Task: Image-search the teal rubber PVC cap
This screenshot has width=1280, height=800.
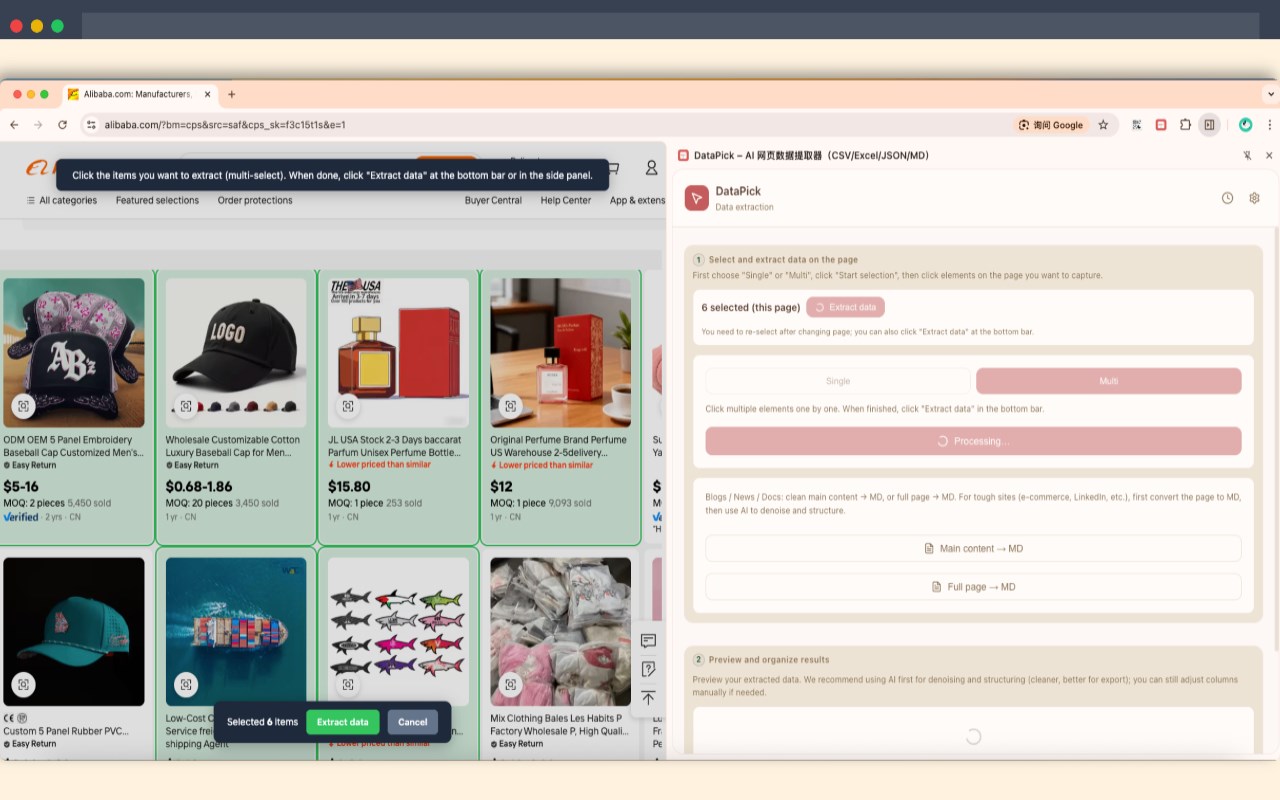Action: point(24,685)
